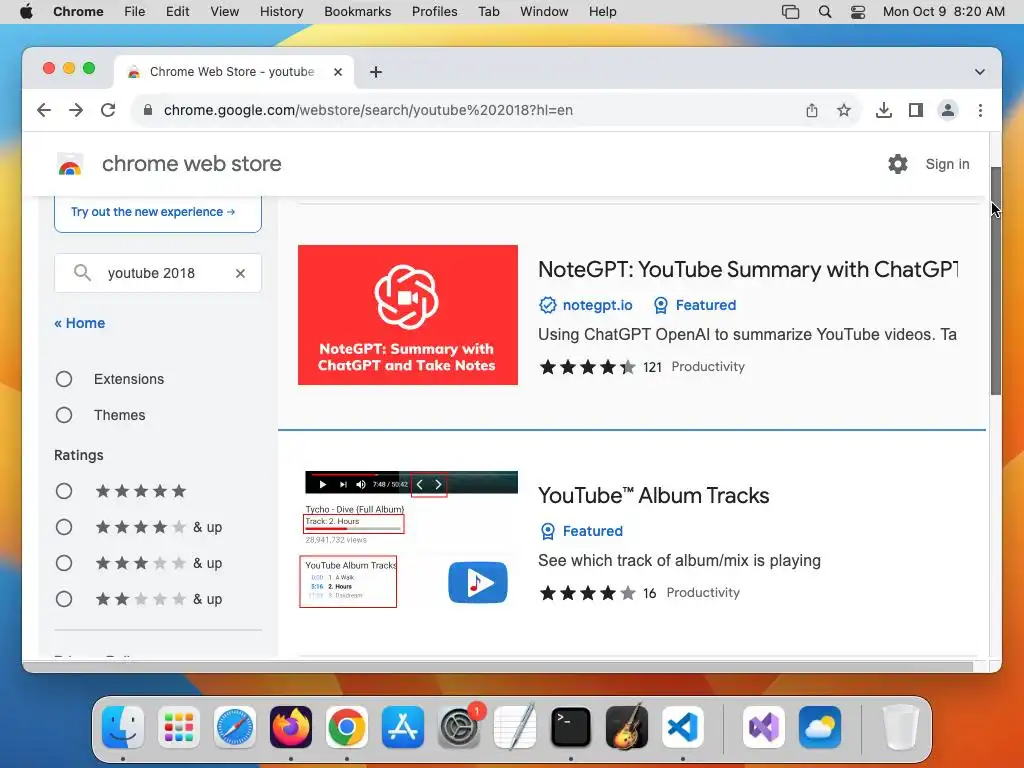
Task: Open Chrome's three-dot menu
Action: tap(980, 110)
